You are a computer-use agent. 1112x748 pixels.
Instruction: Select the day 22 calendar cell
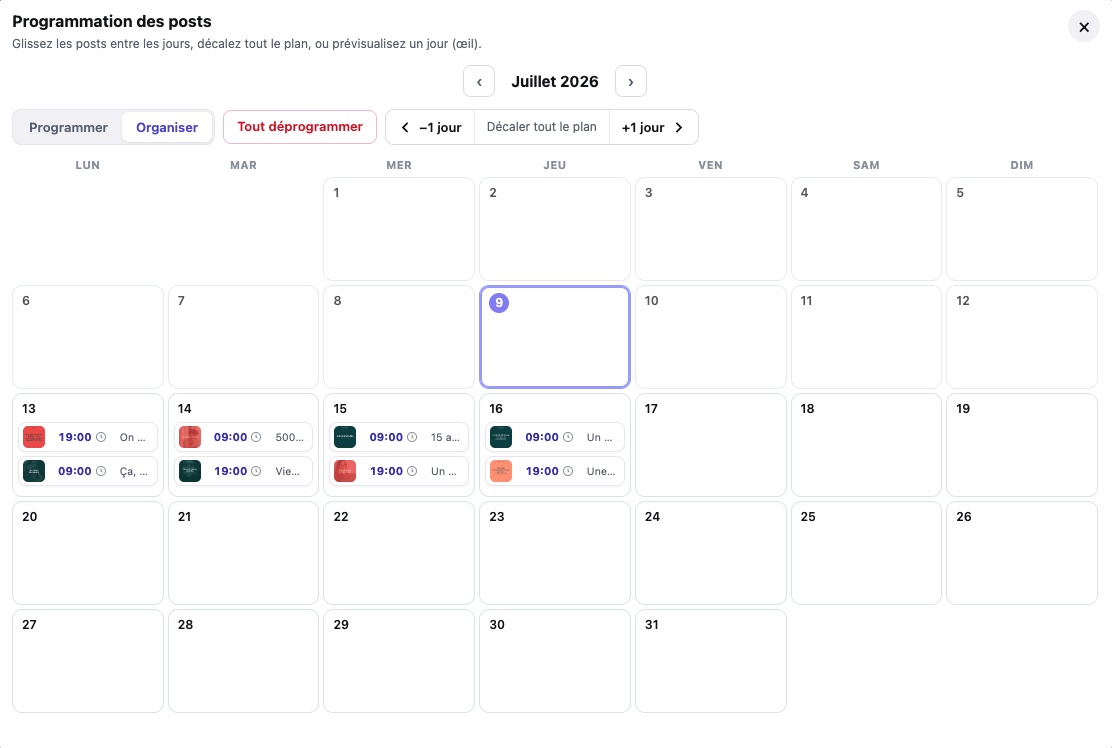pos(399,553)
